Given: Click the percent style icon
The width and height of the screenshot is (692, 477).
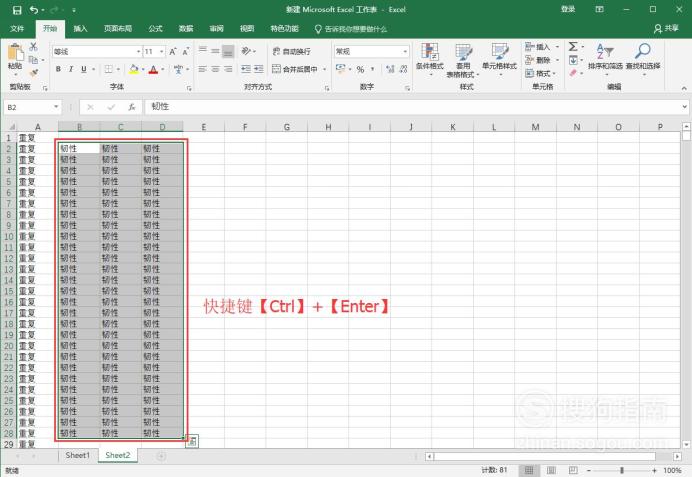Looking at the screenshot, I should [361, 69].
